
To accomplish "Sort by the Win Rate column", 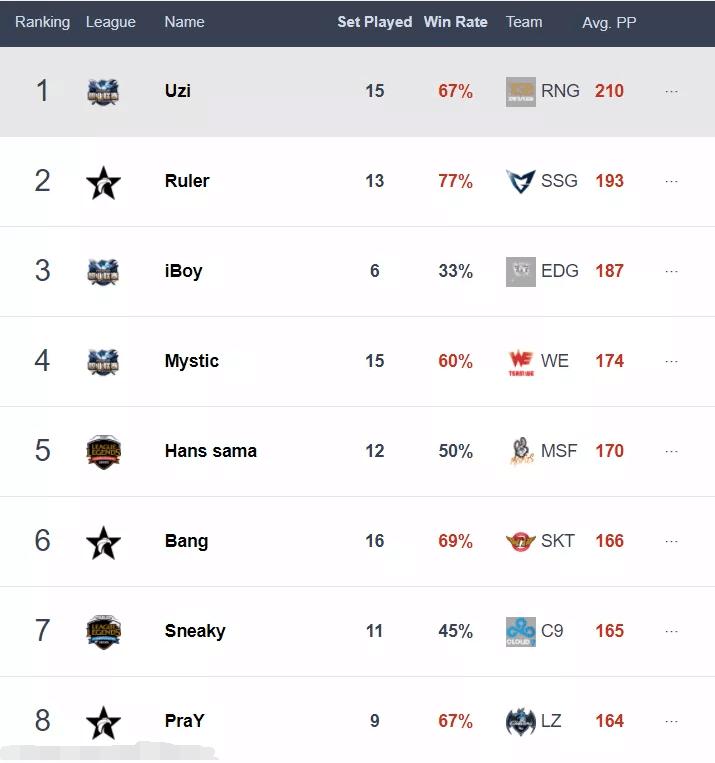I will [x=455, y=22].
